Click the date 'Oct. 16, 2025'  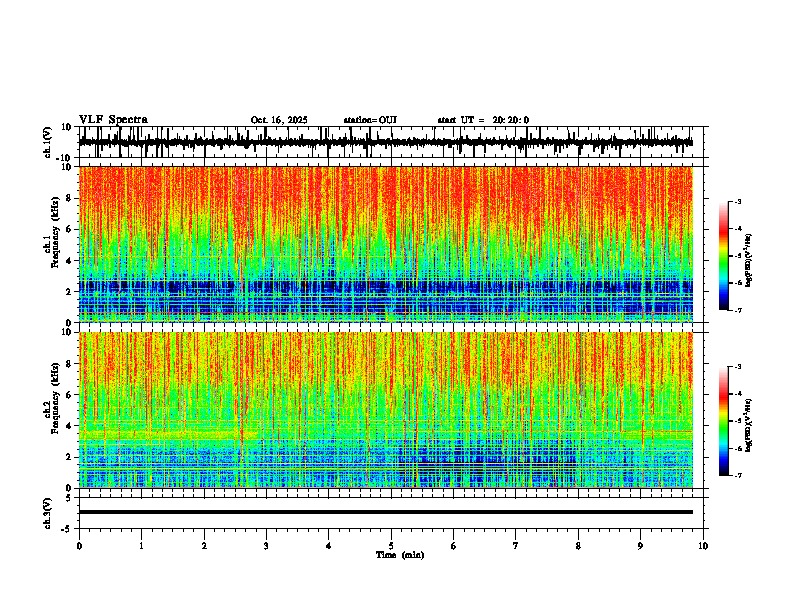(x=279, y=120)
